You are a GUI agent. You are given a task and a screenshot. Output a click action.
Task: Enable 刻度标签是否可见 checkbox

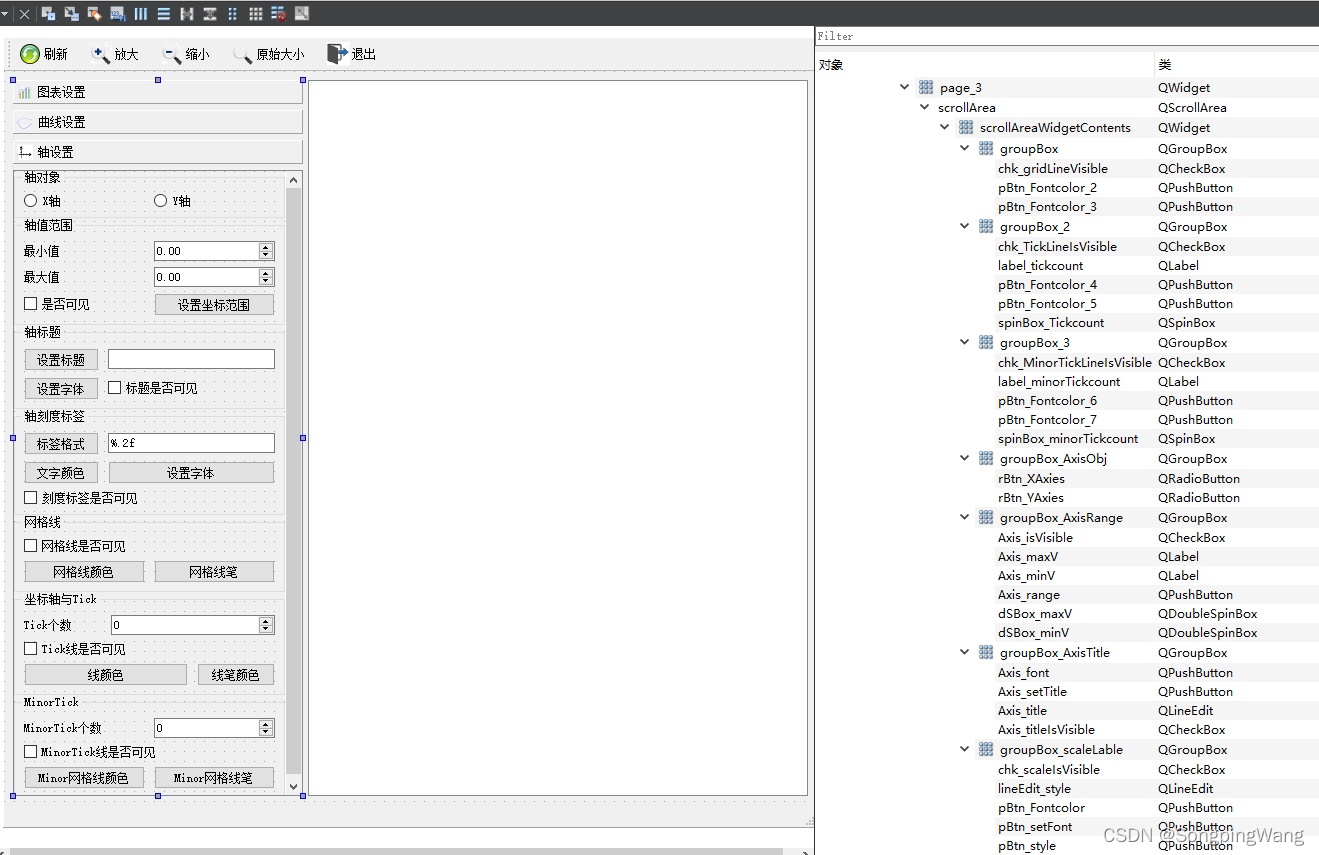pos(31,498)
